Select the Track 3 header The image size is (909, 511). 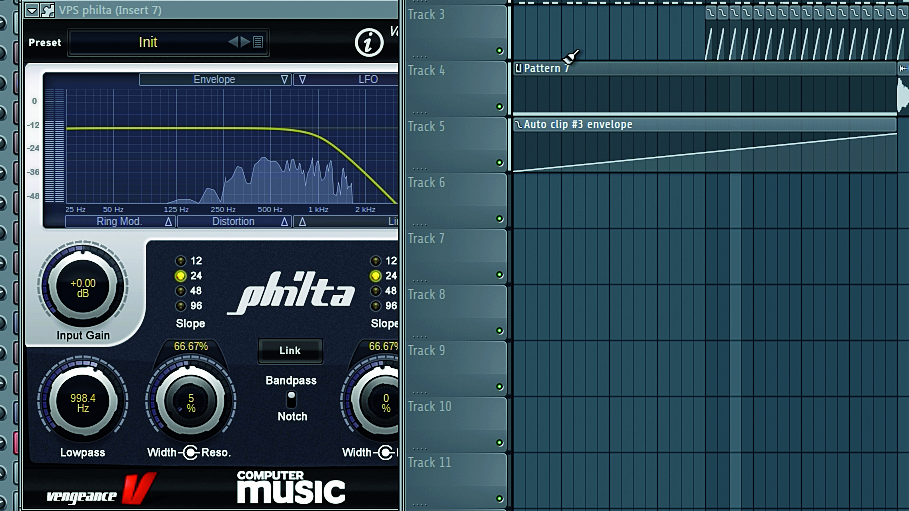coord(456,32)
